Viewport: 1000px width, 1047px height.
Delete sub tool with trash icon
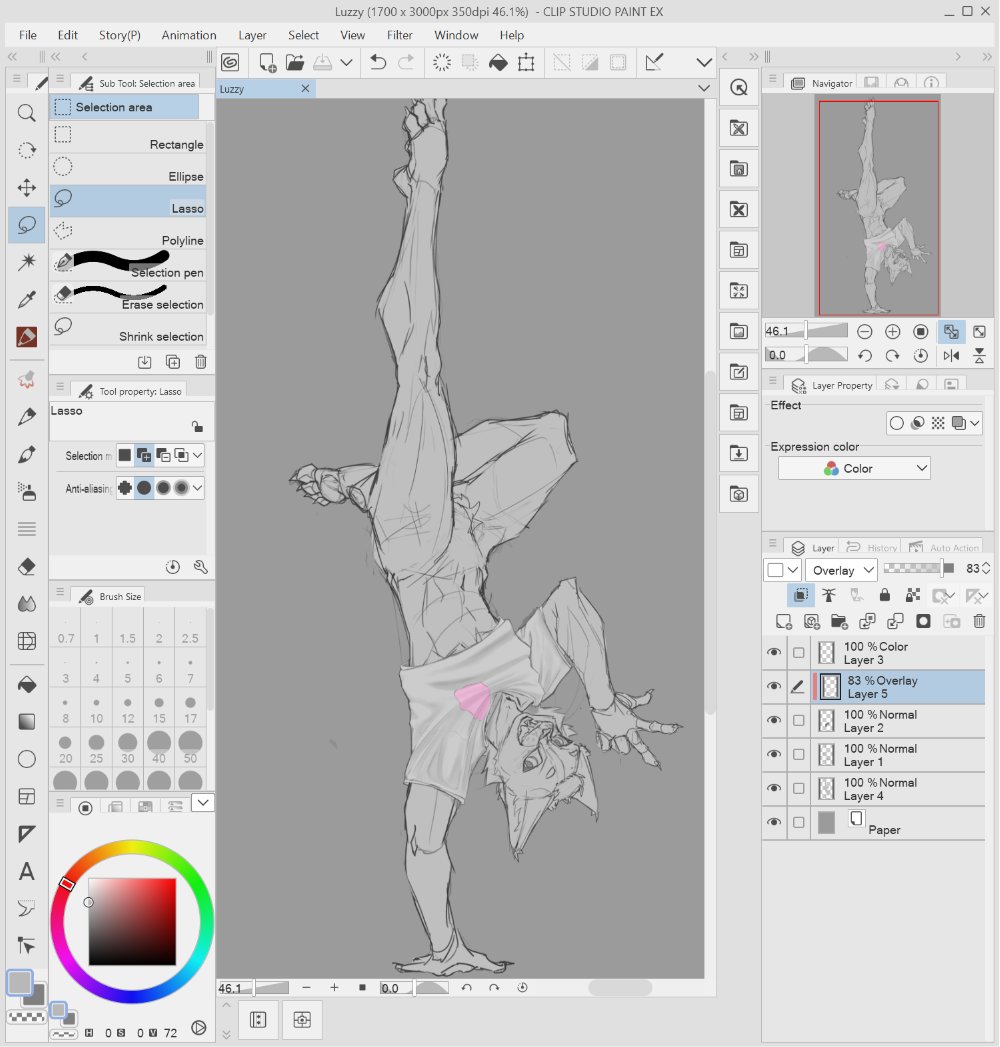click(x=200, y=362)
